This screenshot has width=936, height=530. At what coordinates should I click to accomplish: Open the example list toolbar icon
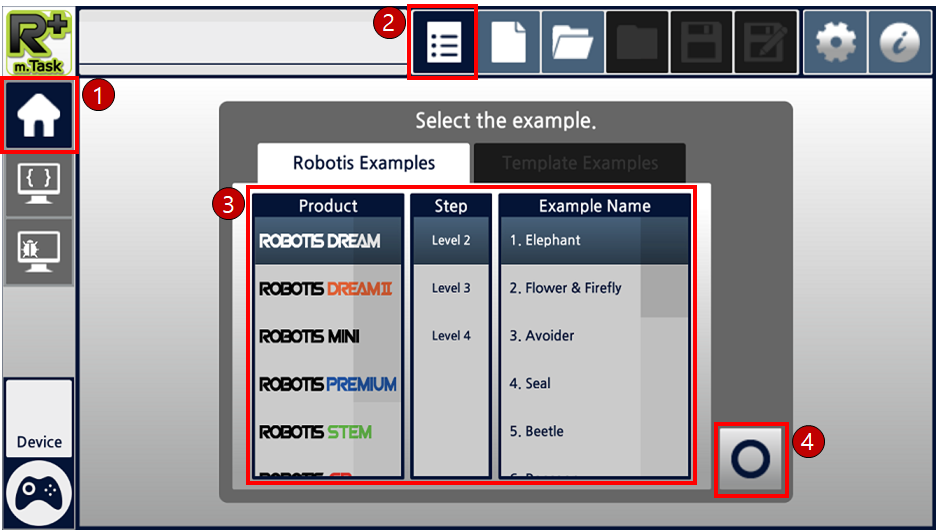(x=443, y=42)
